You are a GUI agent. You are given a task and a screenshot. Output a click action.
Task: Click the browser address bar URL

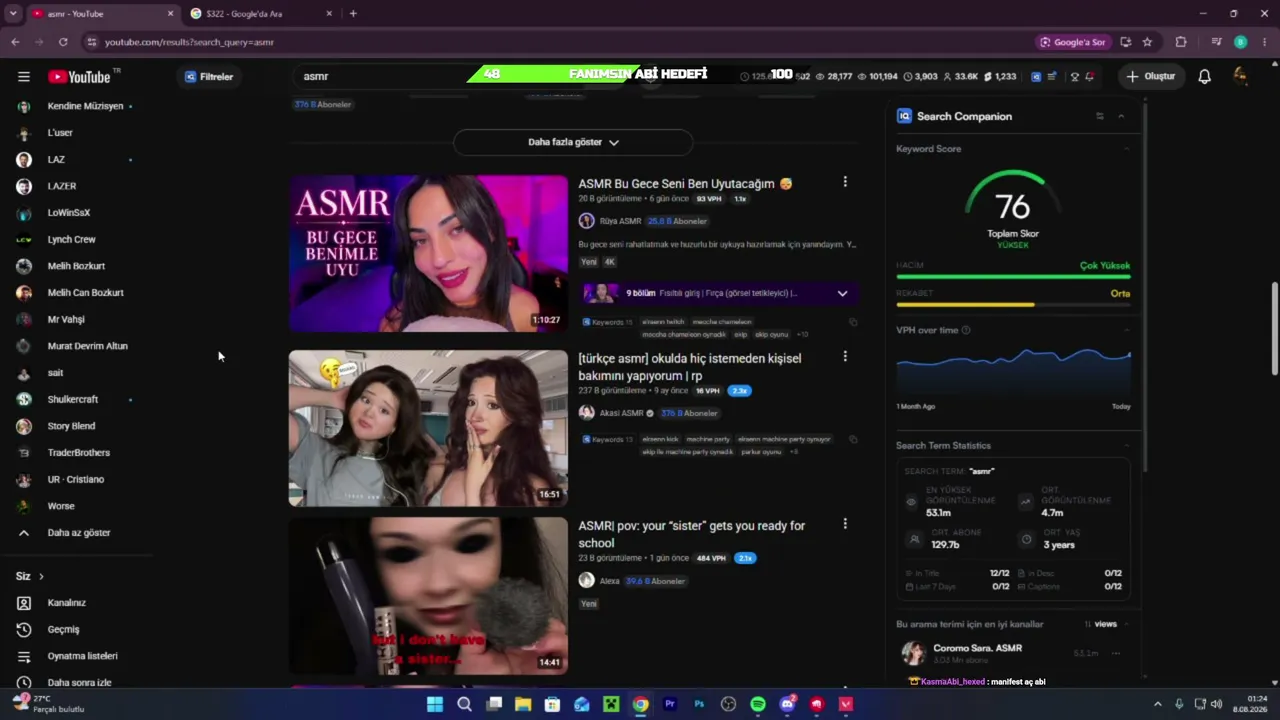189,42
